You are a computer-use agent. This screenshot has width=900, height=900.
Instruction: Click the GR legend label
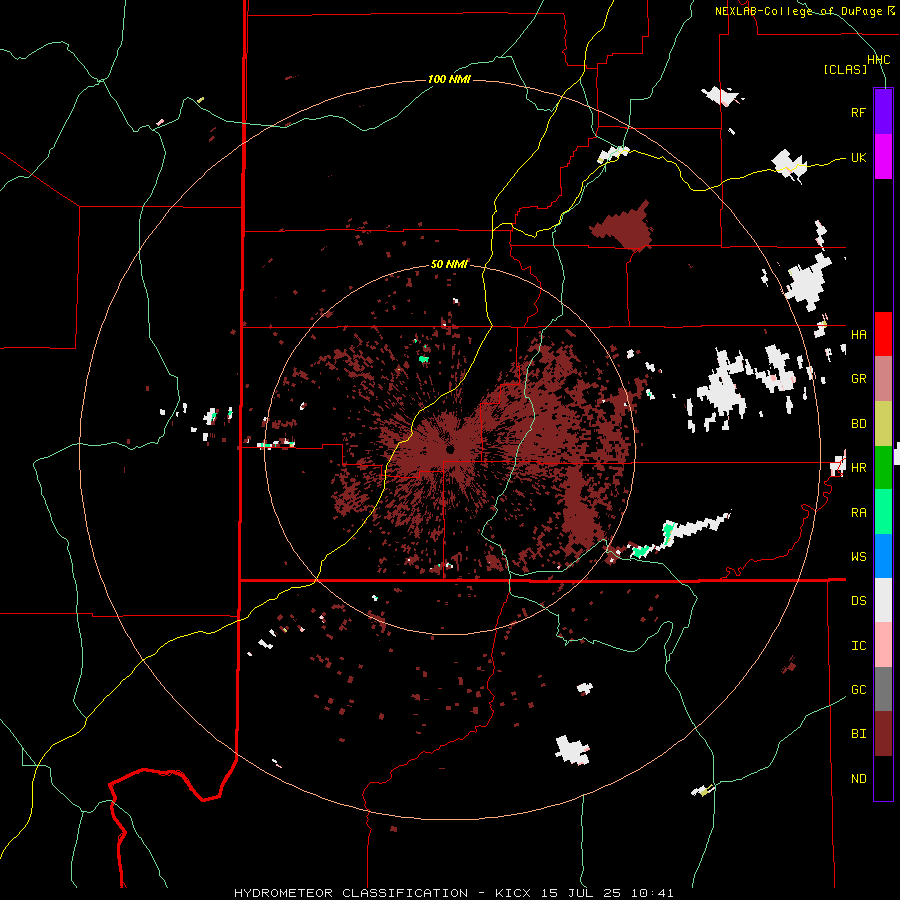pos(858,379)
